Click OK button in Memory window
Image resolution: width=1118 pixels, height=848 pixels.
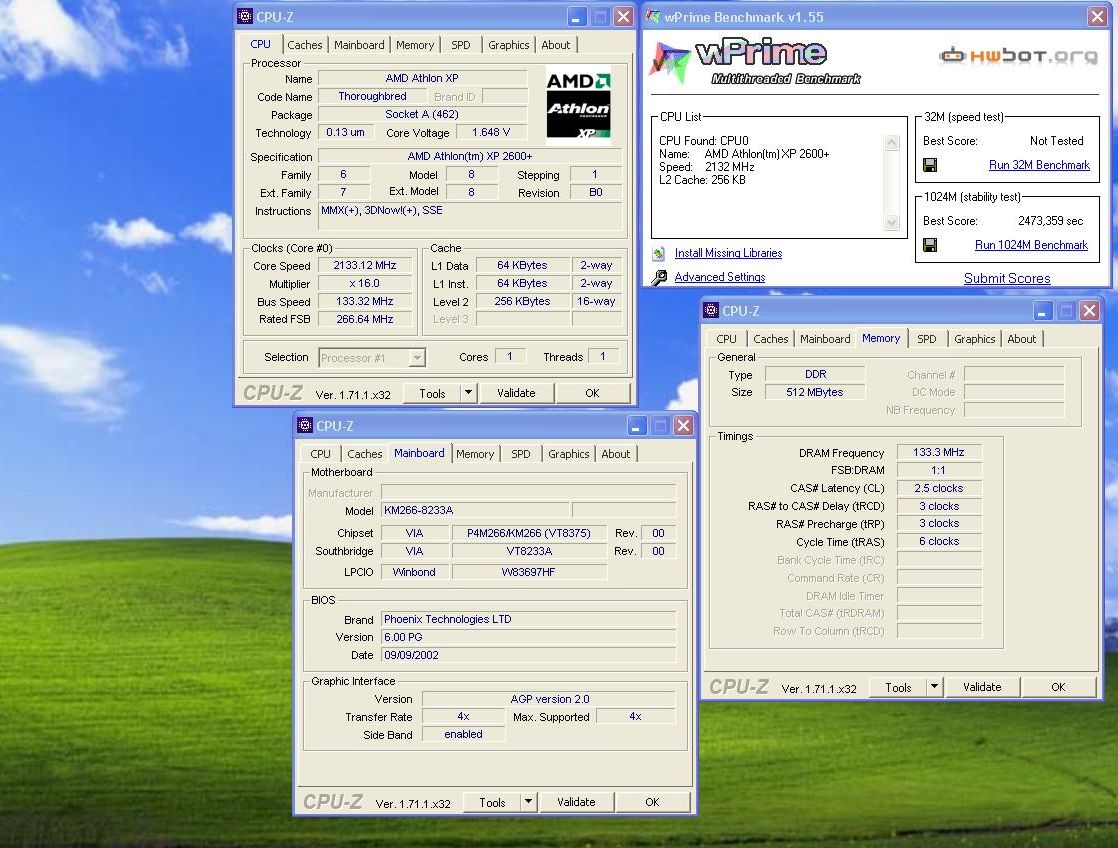1058,687
